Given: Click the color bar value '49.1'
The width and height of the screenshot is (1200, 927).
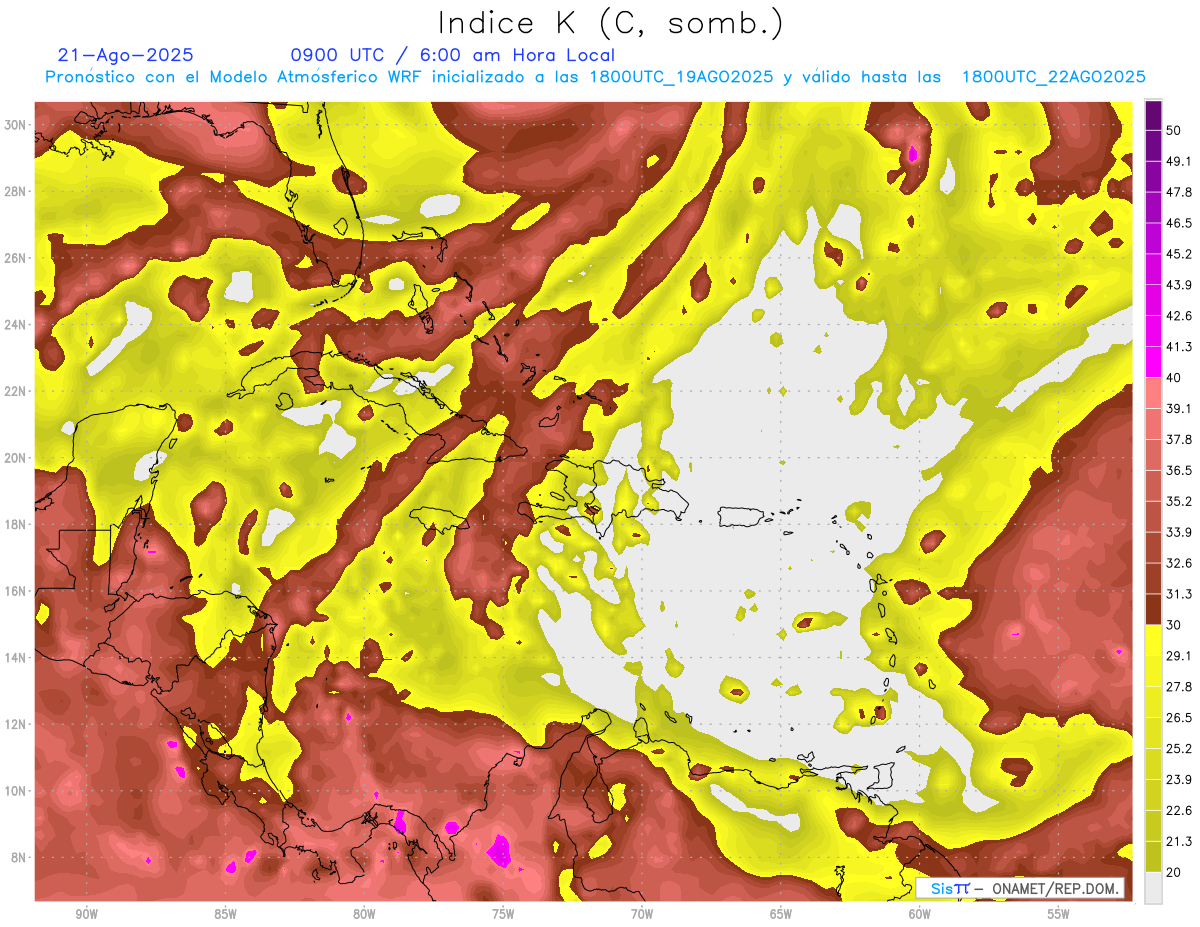Looking at the screenshot, I should click(x=1178, y=161).
